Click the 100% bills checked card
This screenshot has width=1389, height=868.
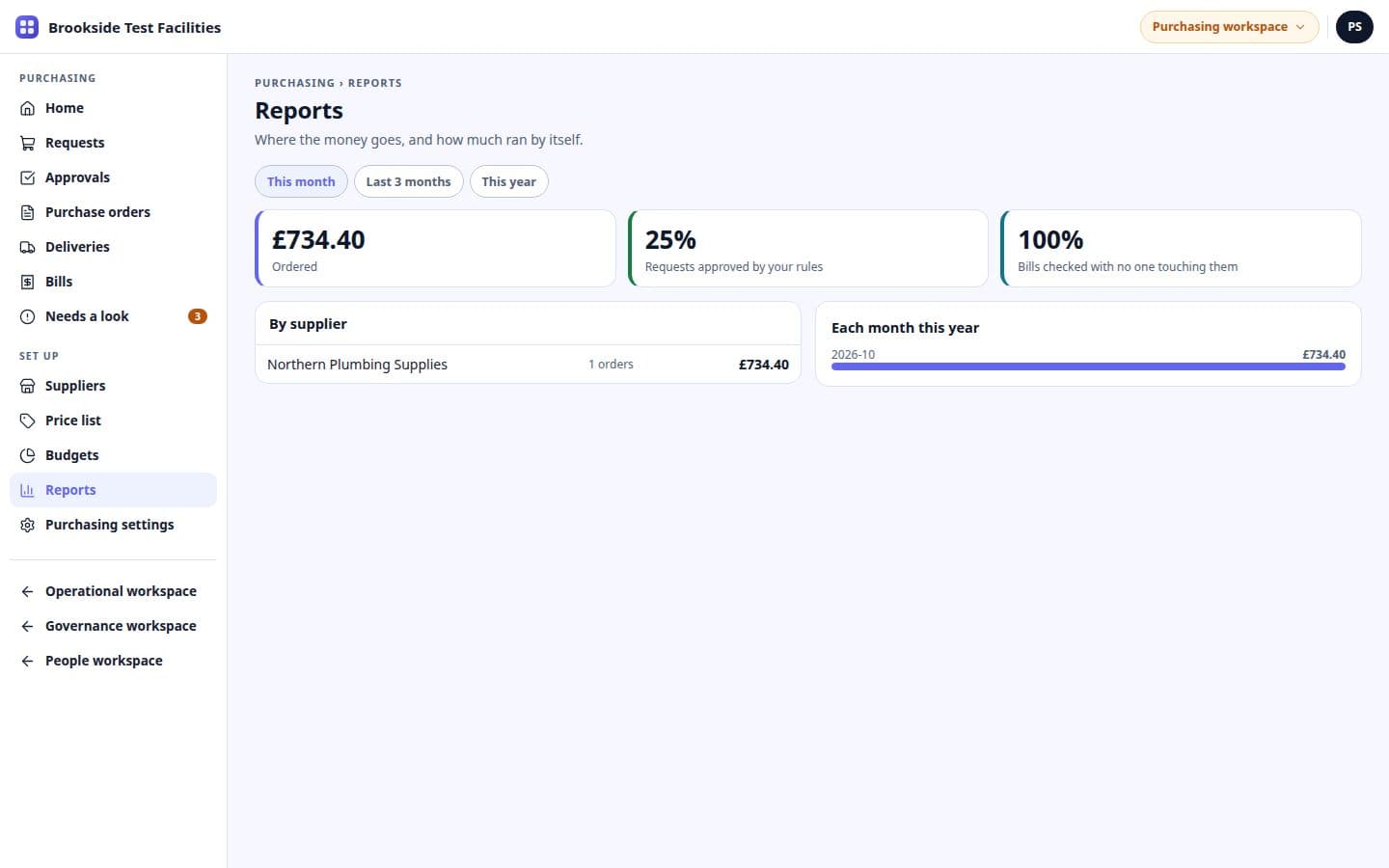[1181, 248]
